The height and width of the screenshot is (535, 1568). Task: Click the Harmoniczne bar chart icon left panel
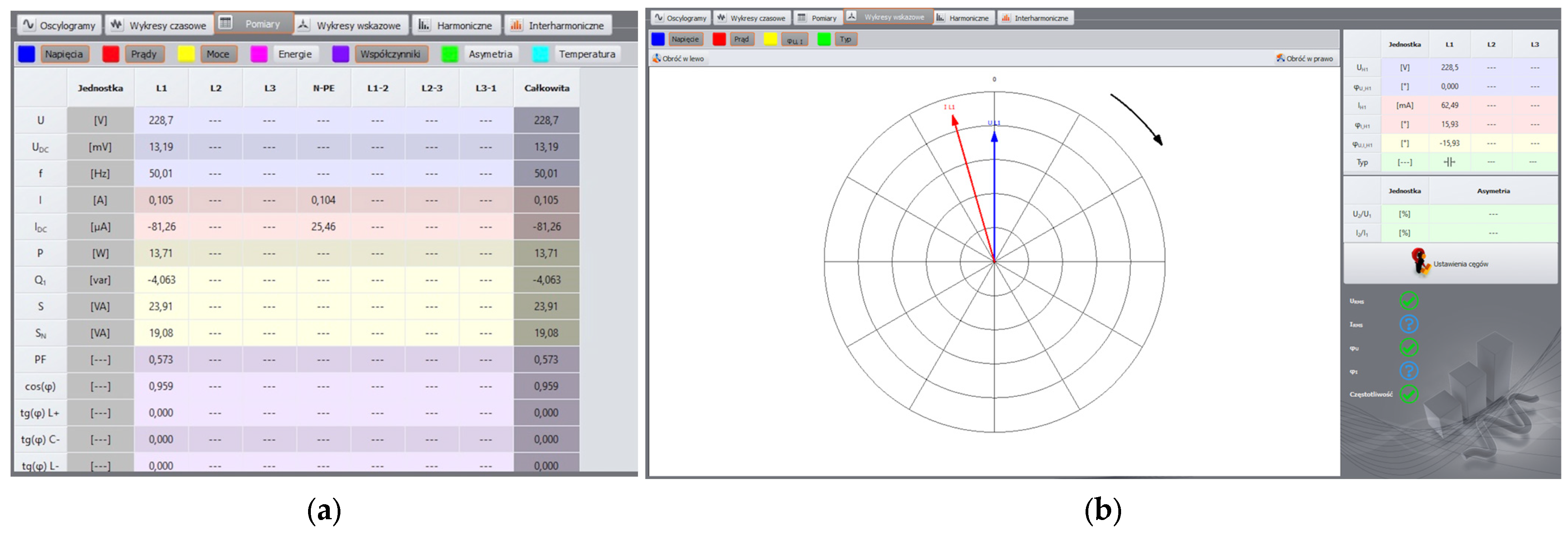point(424,25)
